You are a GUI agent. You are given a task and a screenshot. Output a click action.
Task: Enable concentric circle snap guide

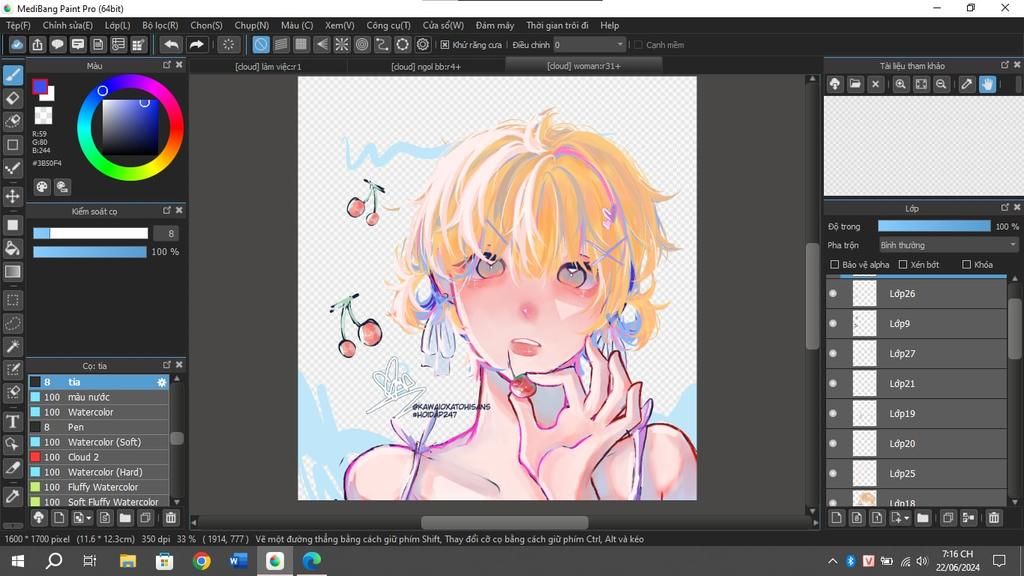pos(362,44)
